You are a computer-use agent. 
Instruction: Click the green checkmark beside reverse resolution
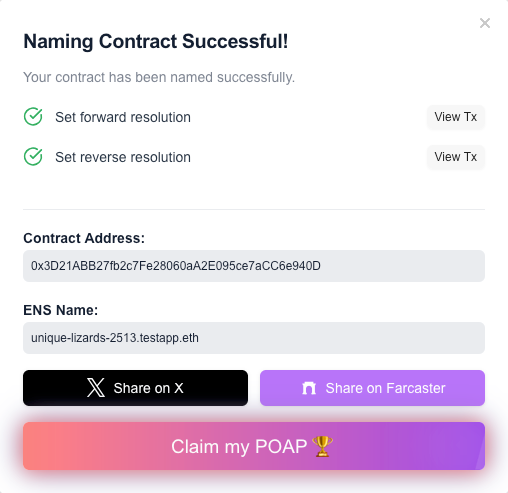click(33, 157)
